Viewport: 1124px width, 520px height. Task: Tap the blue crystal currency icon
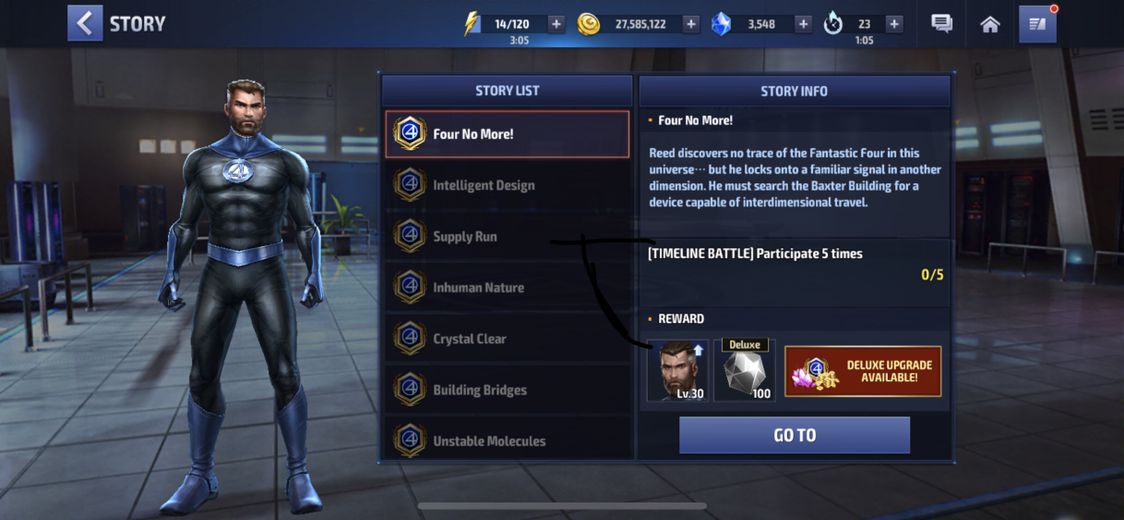720,24
